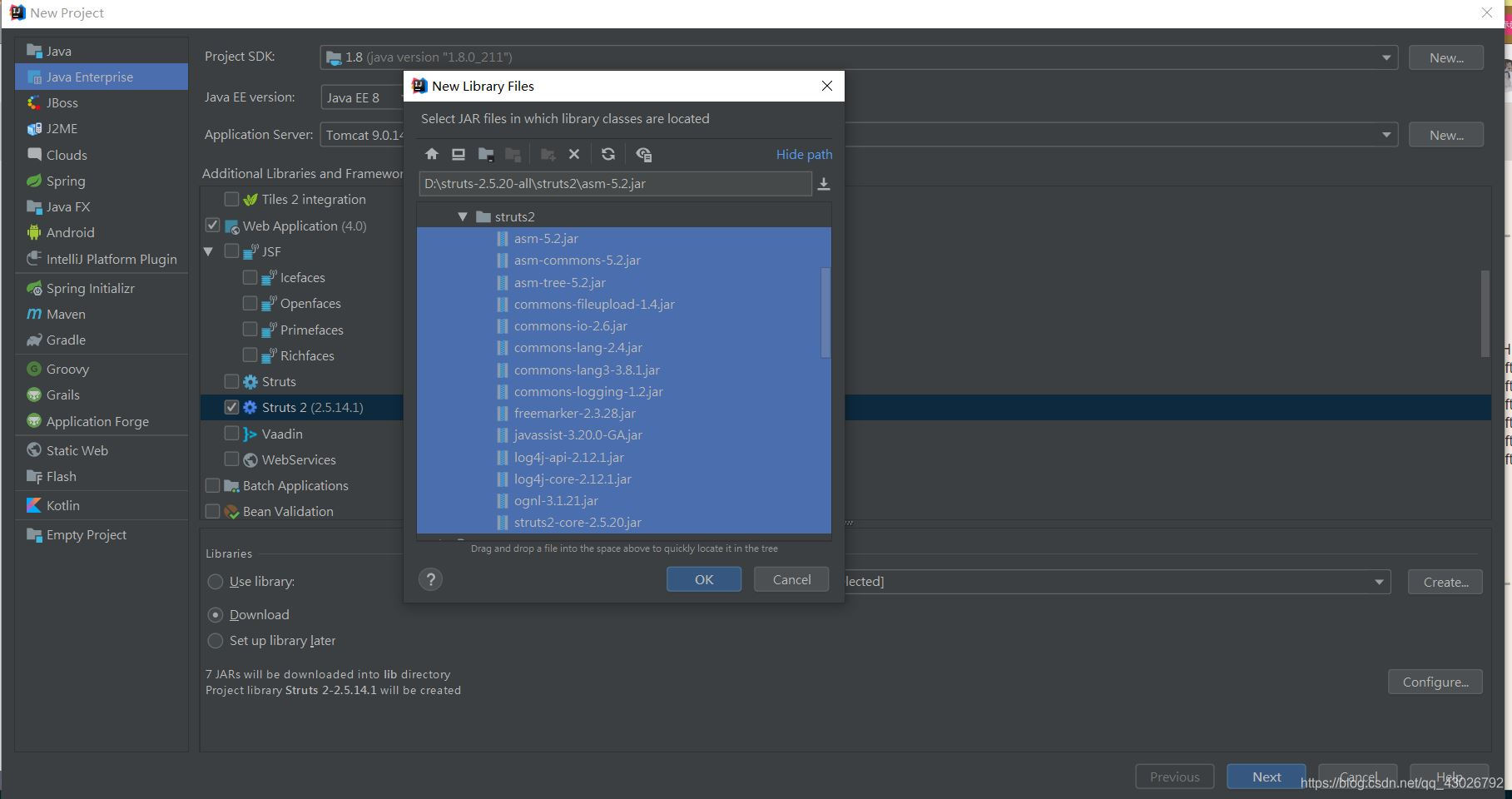Screen dimensions: 1512x799
Task: Check the Vaadin checkbox
Action: point(231,434)
